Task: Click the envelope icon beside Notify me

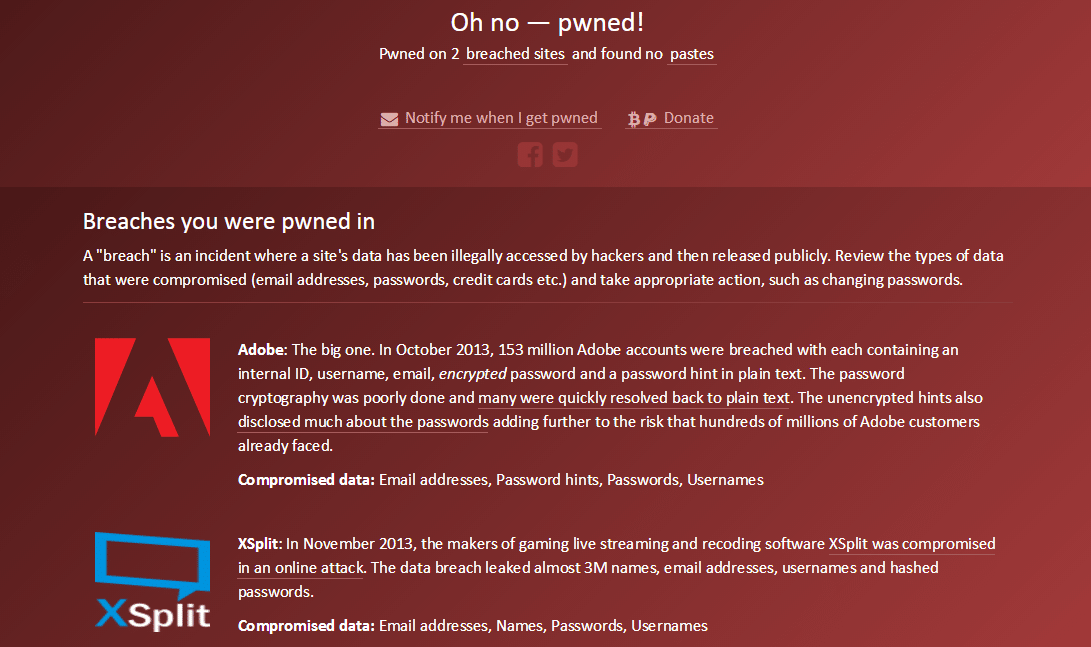Action: click(389, 119)
